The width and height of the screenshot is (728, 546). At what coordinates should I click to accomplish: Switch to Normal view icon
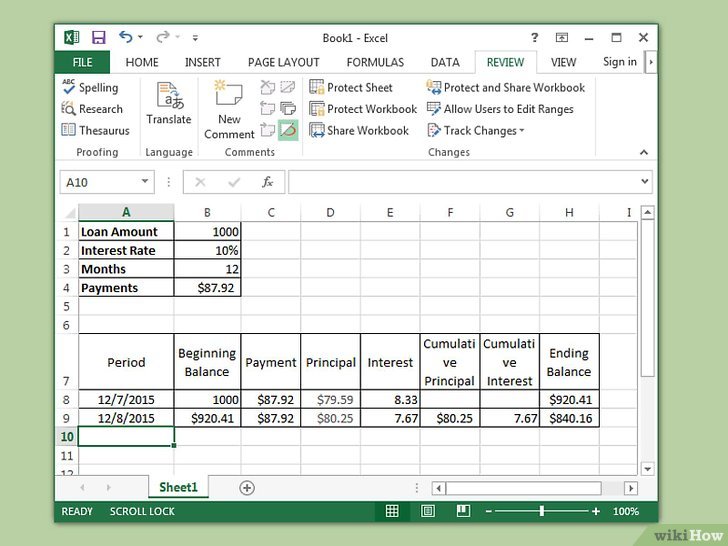(392, 511)
